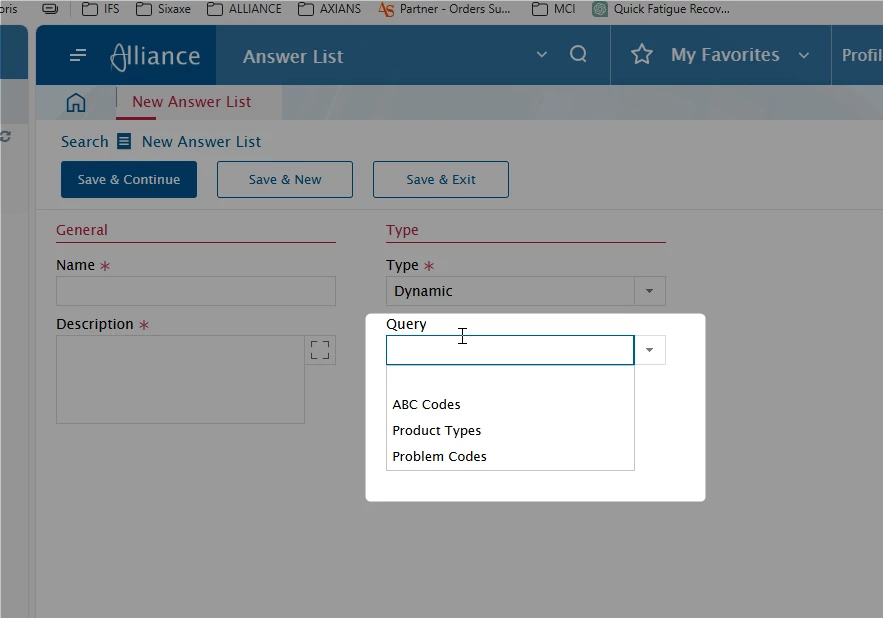Focus the Name input field
883x618 pixels.
click(196, 291)
